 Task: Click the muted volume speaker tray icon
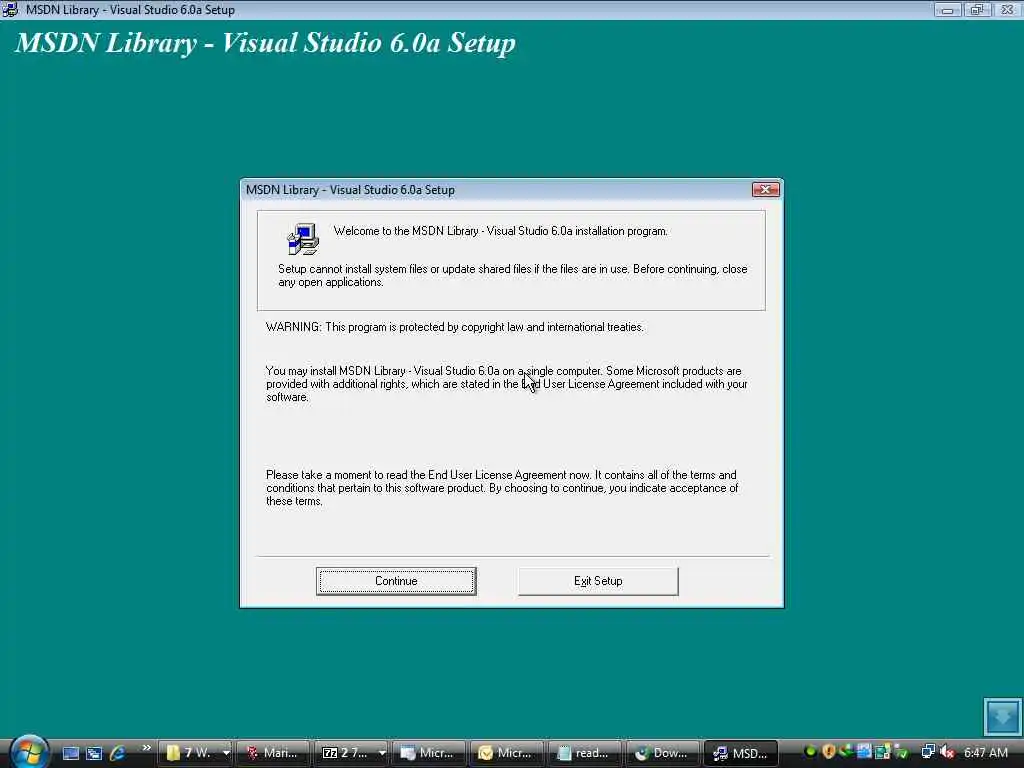947,752
